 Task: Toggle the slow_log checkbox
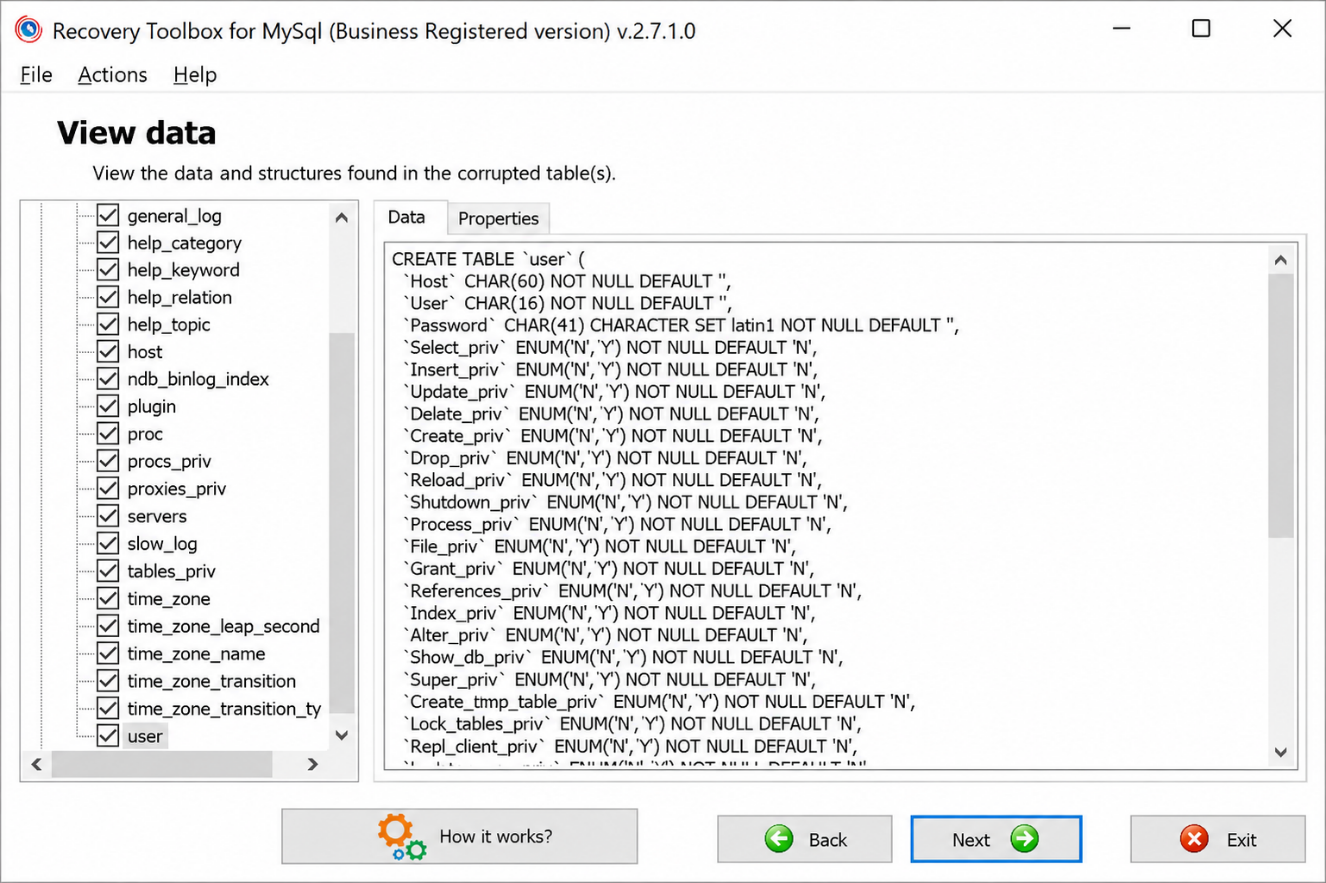pyautogui.click(x=108, y=544)
